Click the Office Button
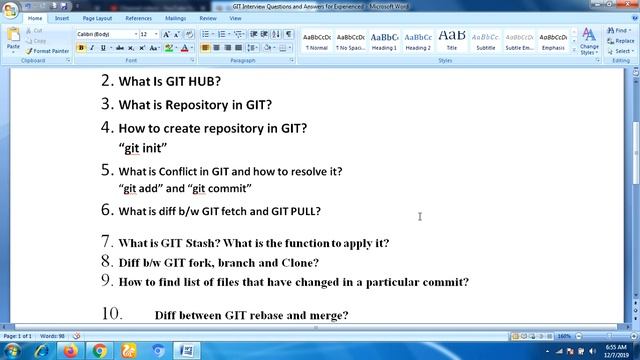Screen dimensions: 640x360 (x=10, y=10)
